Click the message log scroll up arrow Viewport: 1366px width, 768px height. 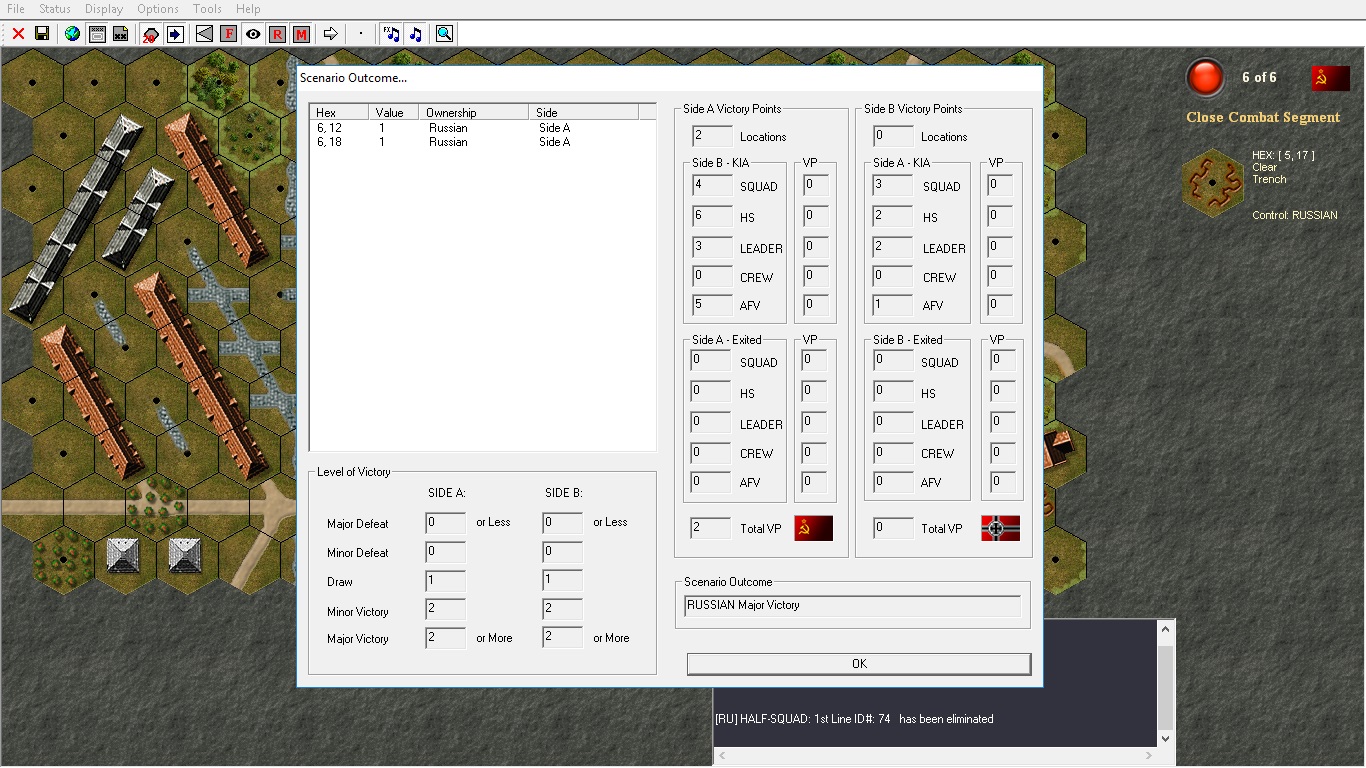pyautogui.click(x=1165, y=629)
